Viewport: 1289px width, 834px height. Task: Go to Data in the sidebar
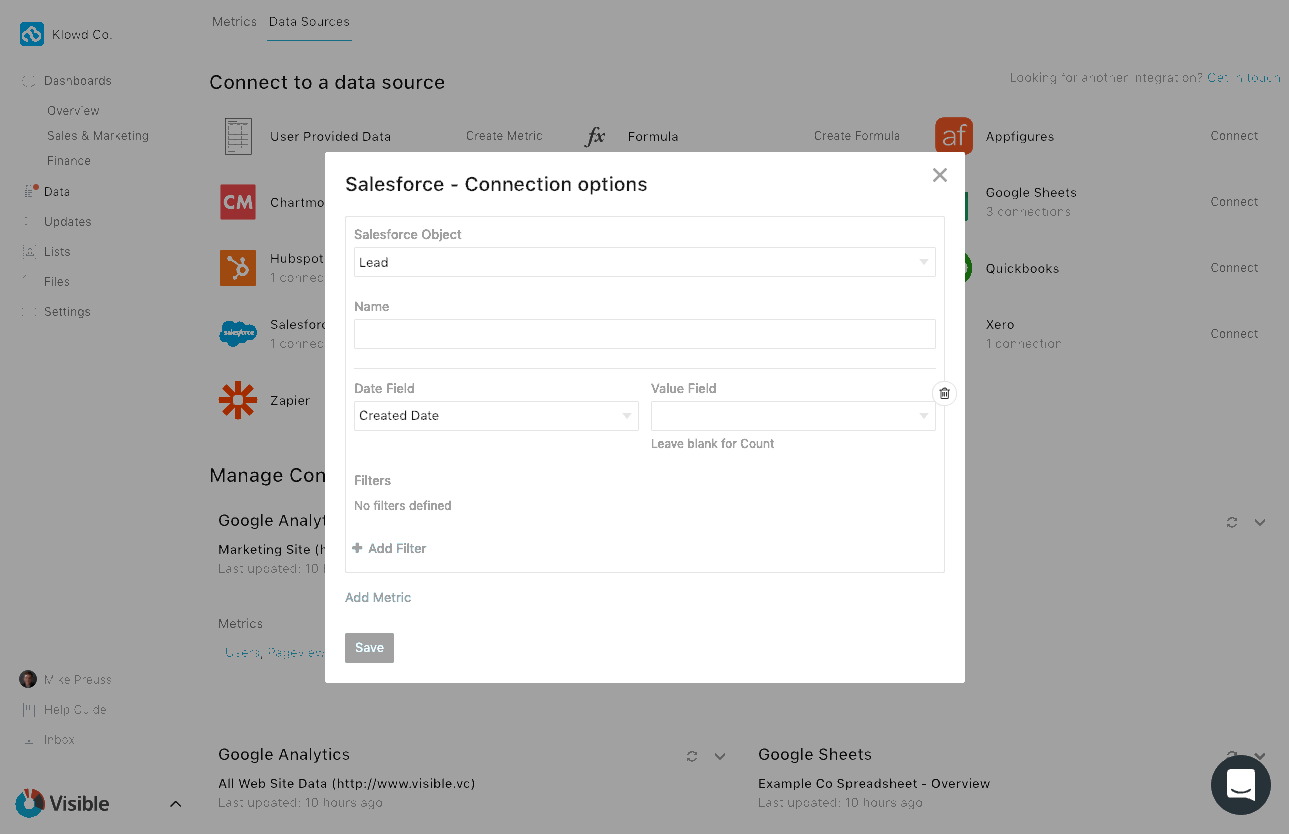coord(57,192)
